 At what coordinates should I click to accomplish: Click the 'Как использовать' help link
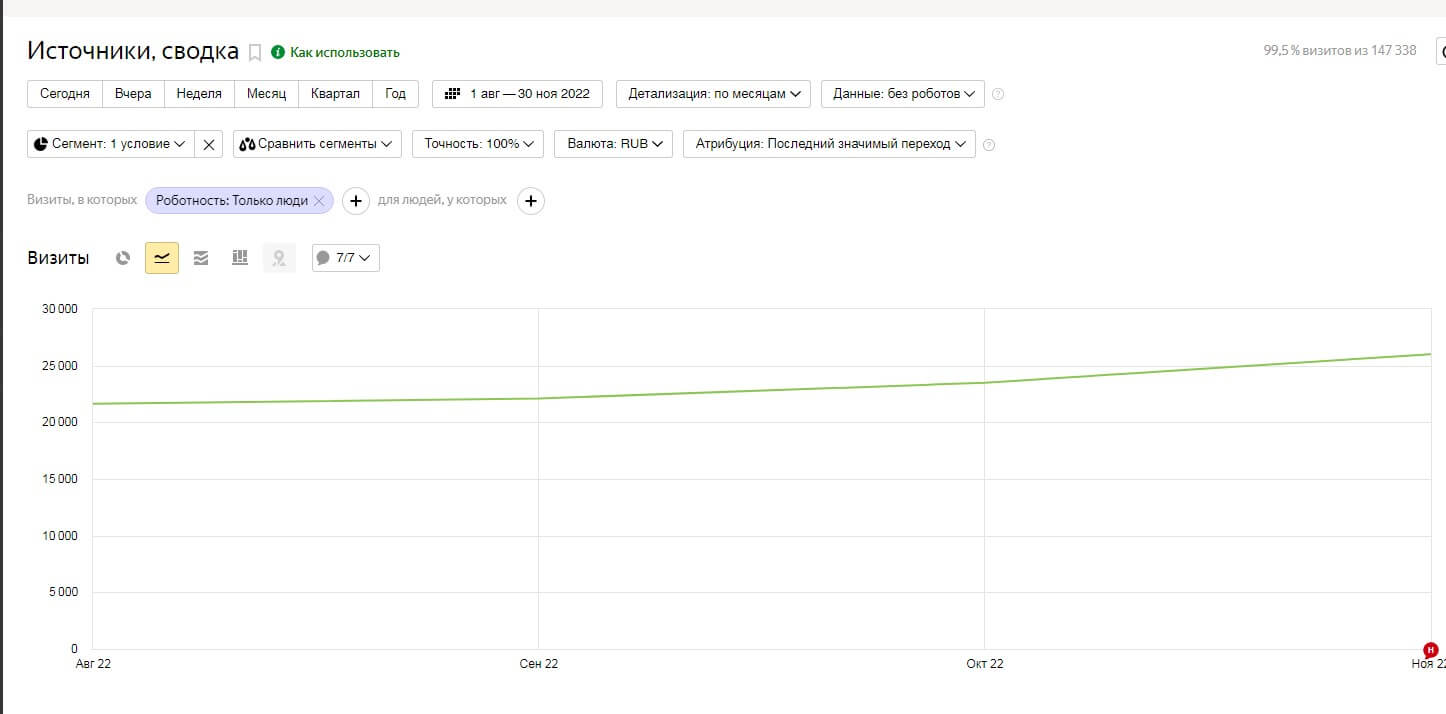pyautogui.click(x=344, y=52)
